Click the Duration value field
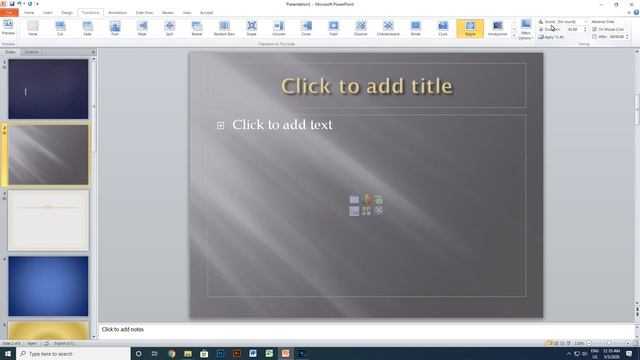 (x=574, y=29)
